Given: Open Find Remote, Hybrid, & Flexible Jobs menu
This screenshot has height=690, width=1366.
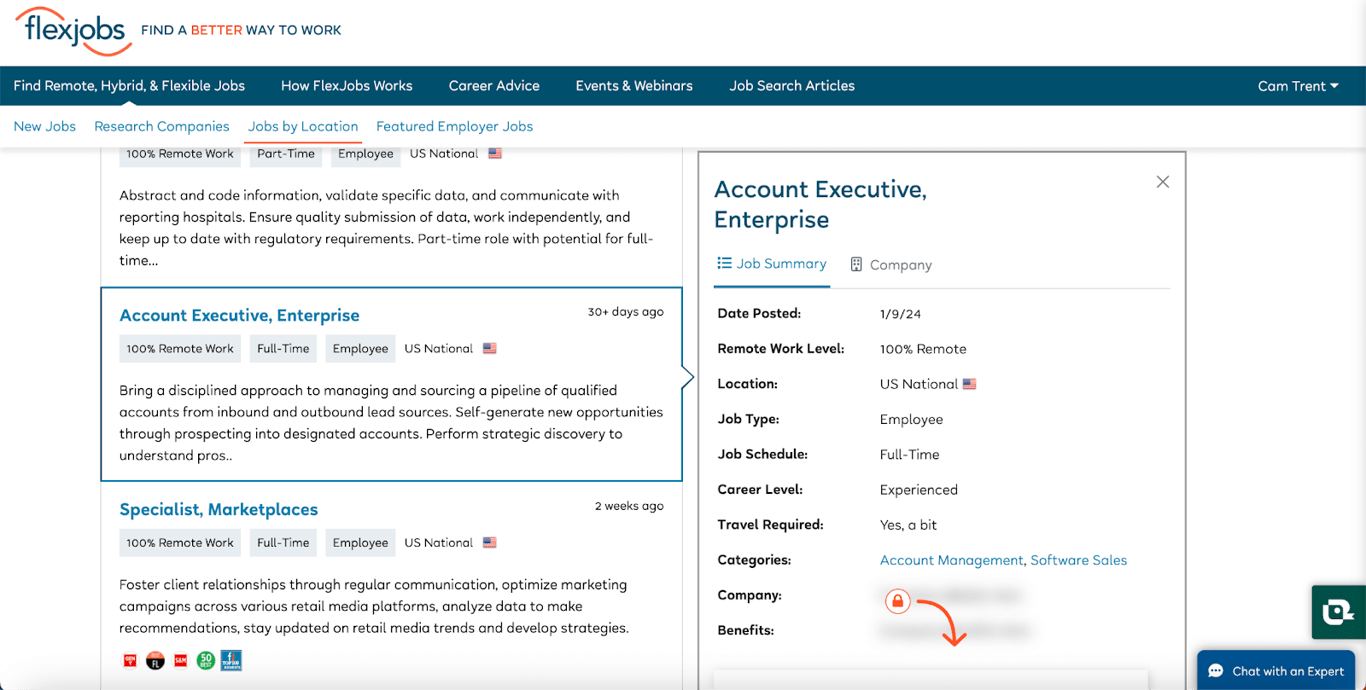Looking at the screenshot, I should pyautogui.click(x=129, y=86).
